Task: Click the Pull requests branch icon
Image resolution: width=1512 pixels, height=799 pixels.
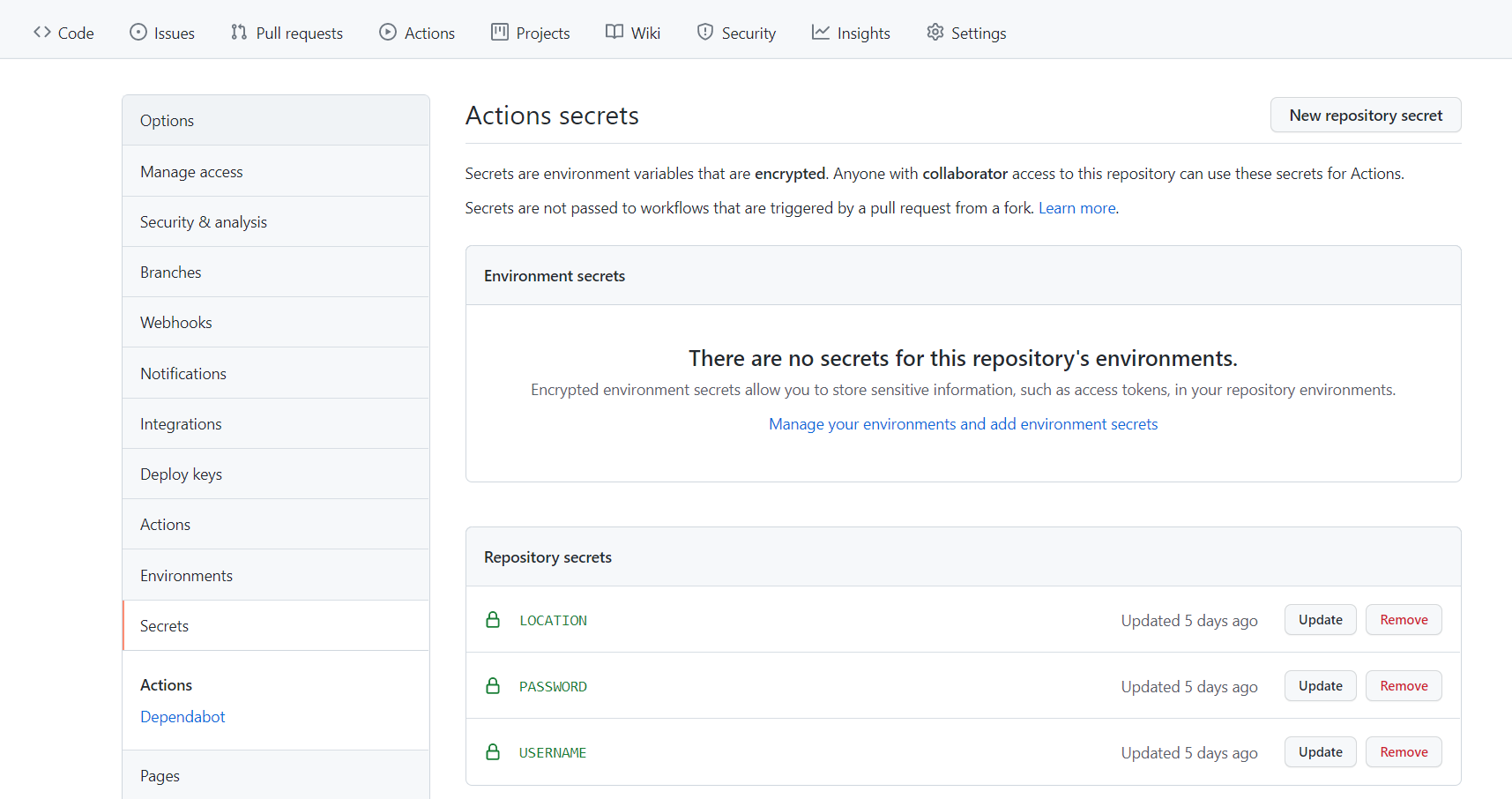Action: pyautogui.click(x=239, y=33)
